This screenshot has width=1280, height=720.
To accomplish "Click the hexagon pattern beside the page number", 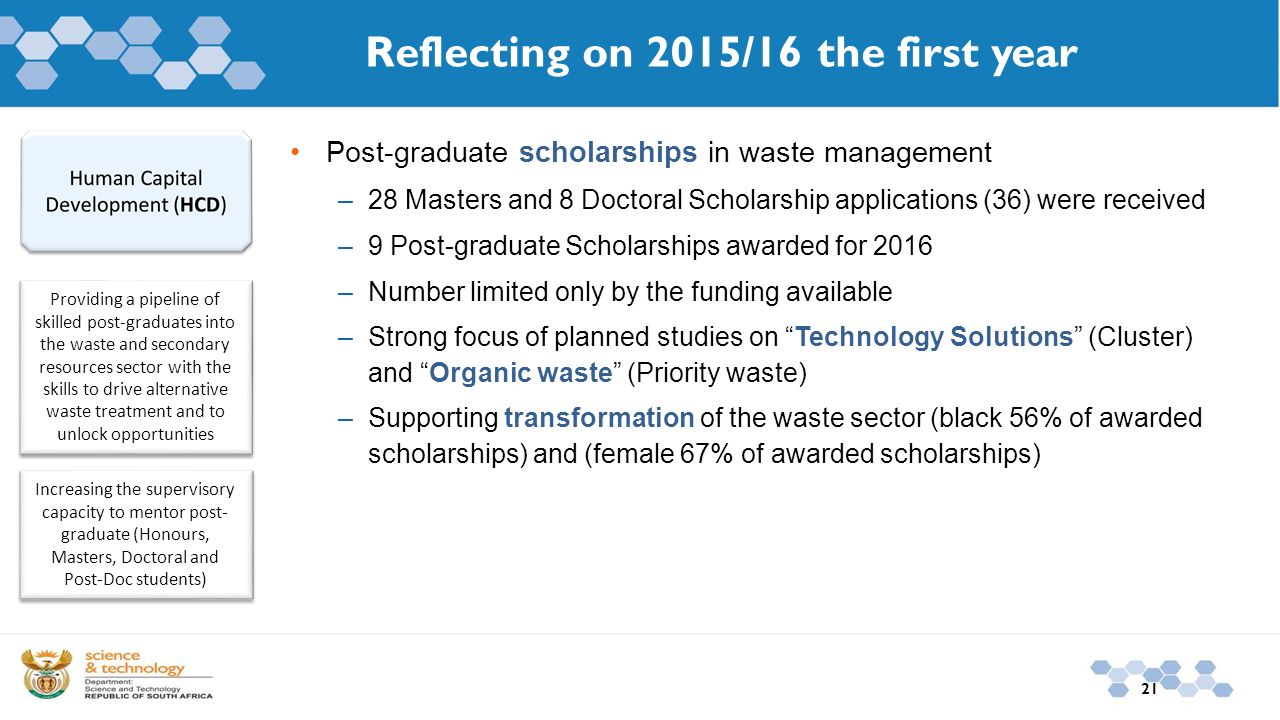I will tap(1161, 678).
